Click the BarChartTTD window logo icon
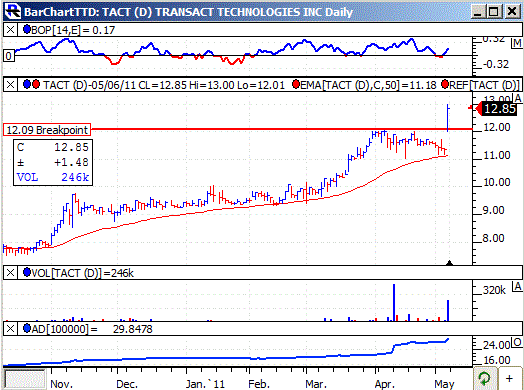524x390 pixels. [13, 12]
